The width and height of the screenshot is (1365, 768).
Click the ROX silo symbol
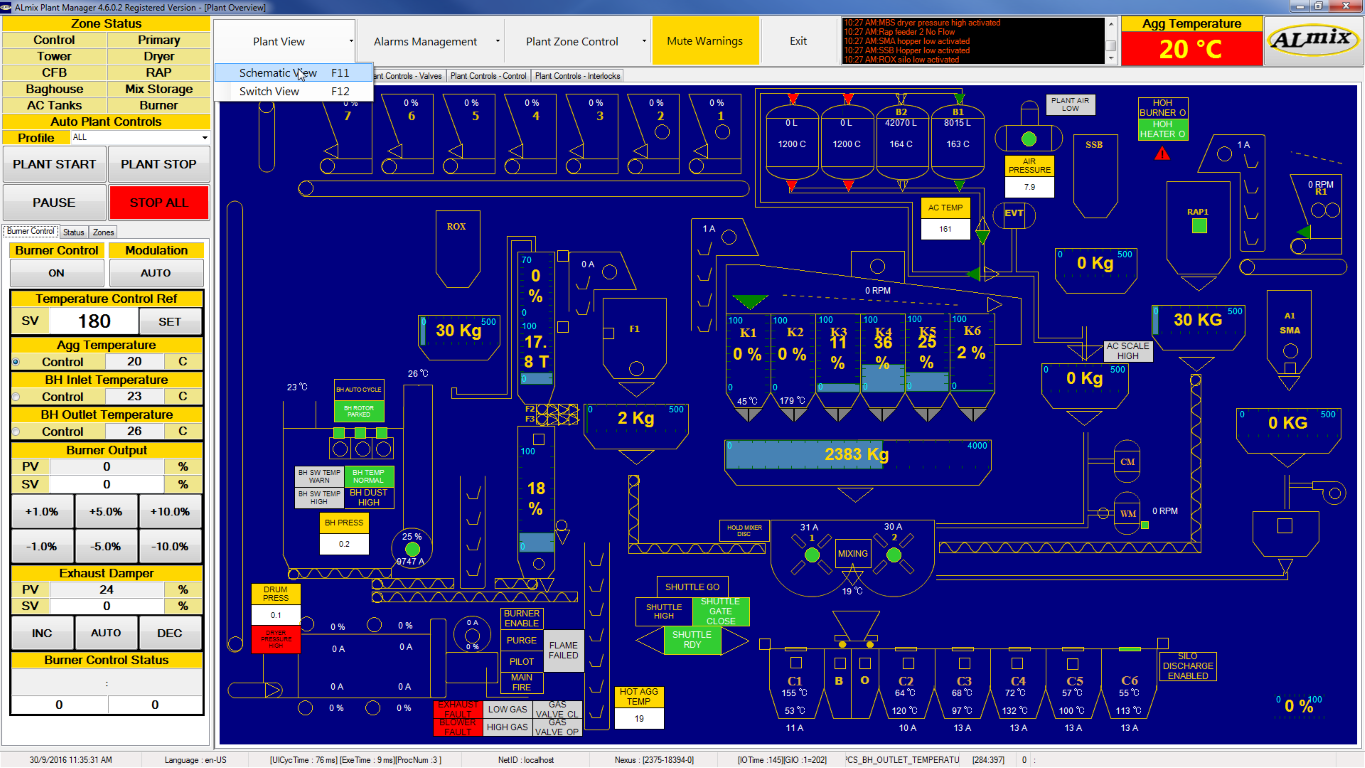[456, 240]
